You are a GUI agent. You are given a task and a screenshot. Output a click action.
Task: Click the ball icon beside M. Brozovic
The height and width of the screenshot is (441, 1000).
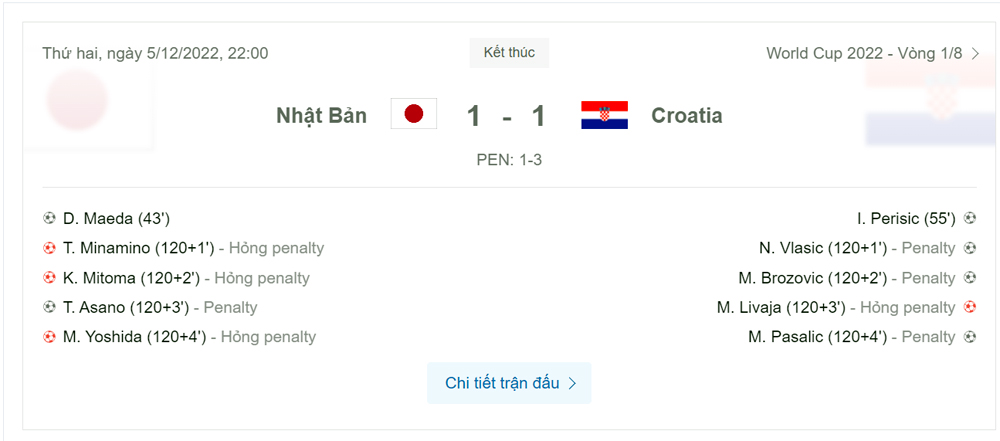click(x=969, y=278)
